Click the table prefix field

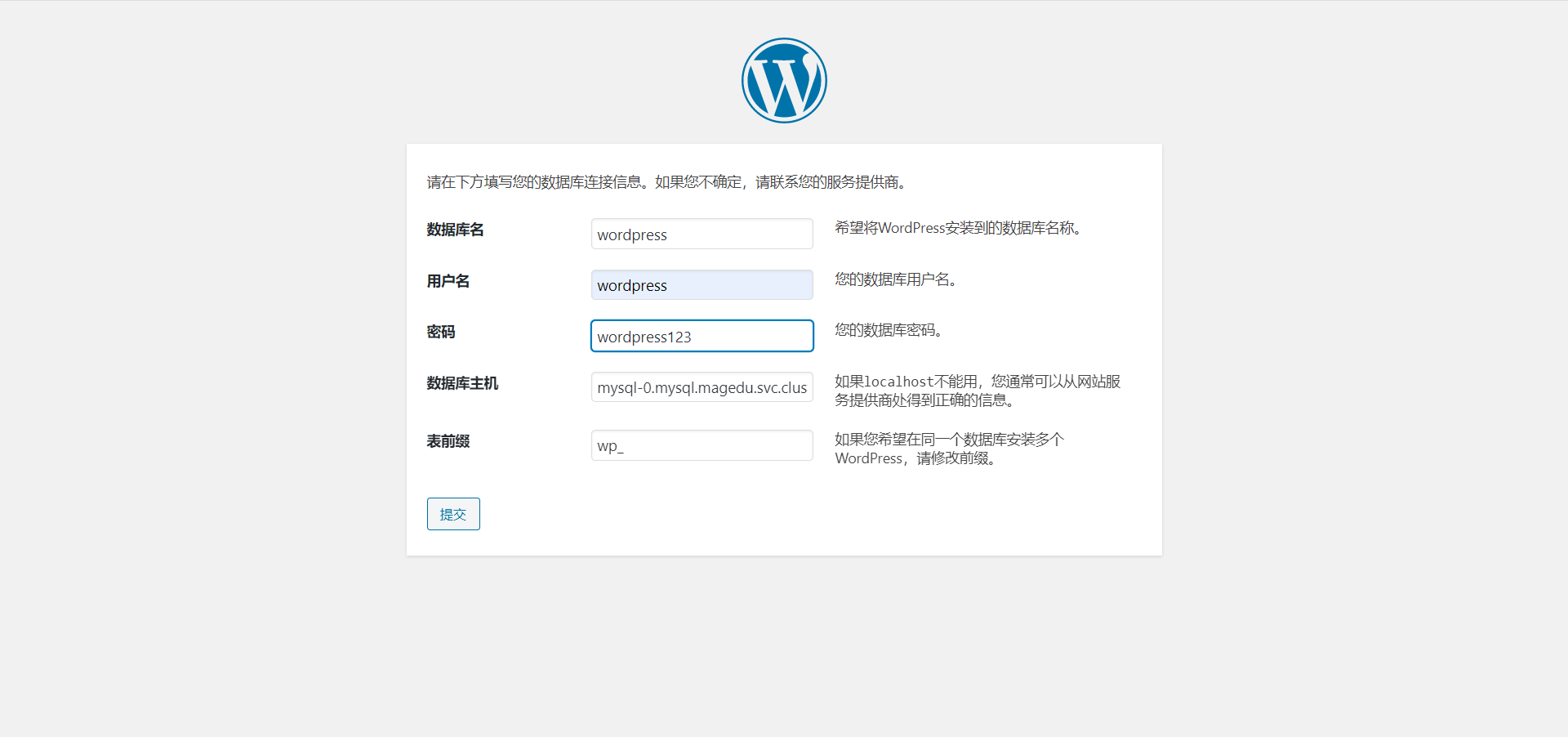pyautogui.click(x=702, y=445)
